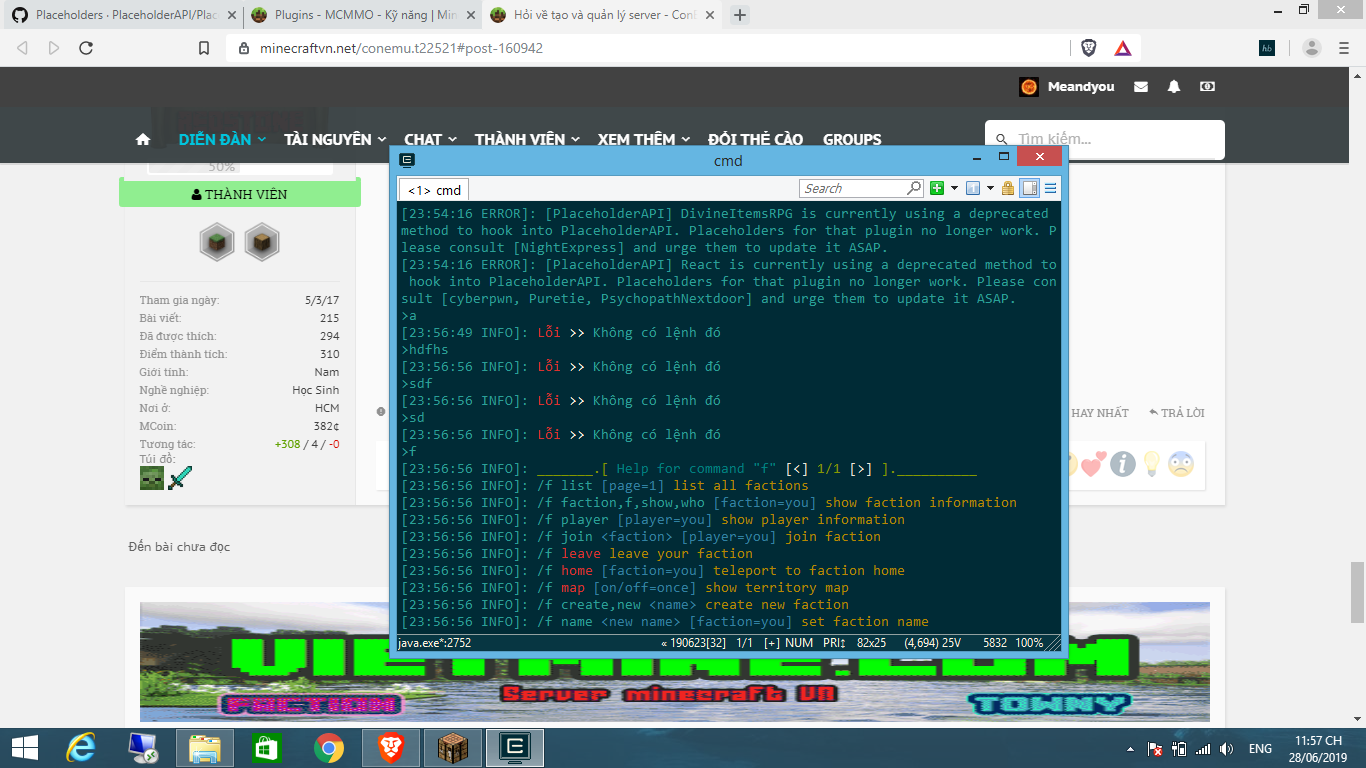The height and width of the screenshot is (768, 1366).
Task: React with the light bulb emoji
Action: tap(1151, 464)
